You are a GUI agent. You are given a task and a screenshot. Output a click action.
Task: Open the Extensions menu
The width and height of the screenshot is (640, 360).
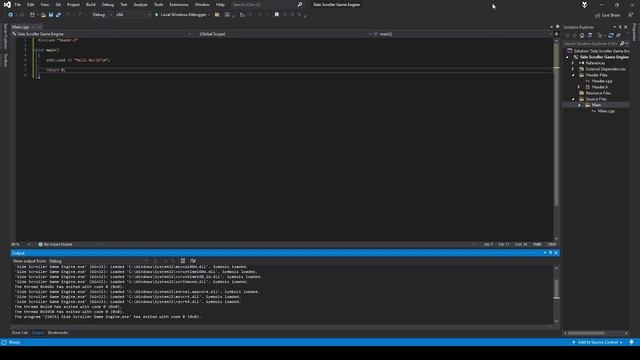click(179, 4)
